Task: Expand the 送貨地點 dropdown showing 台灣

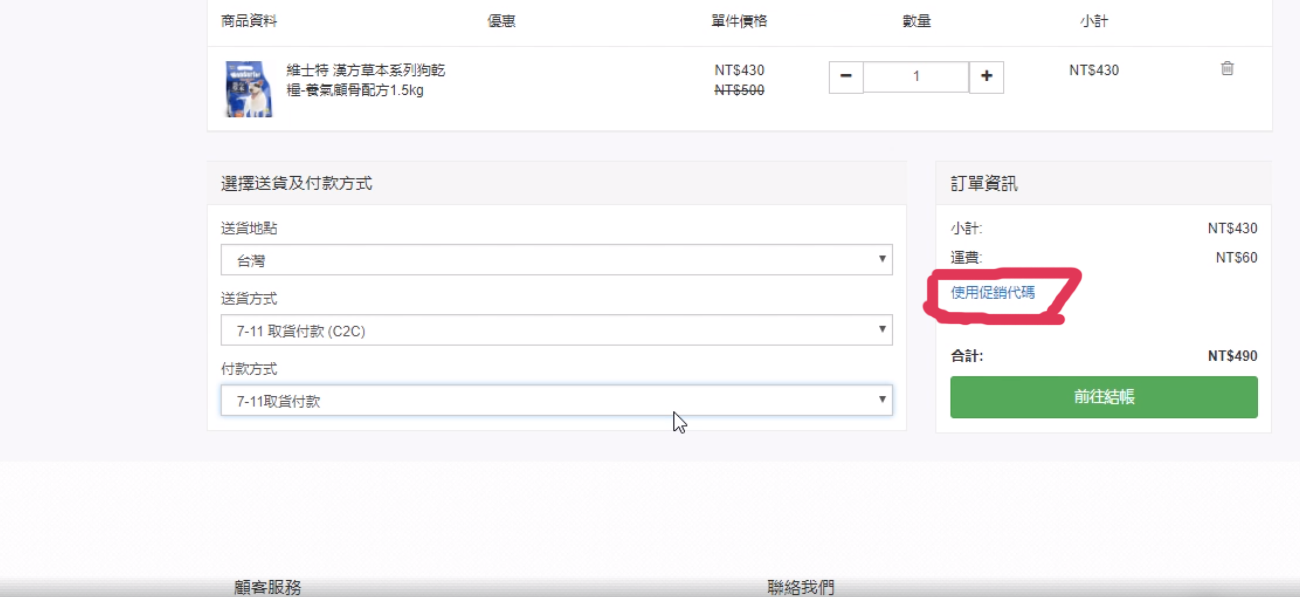Action: pos(556,260)
